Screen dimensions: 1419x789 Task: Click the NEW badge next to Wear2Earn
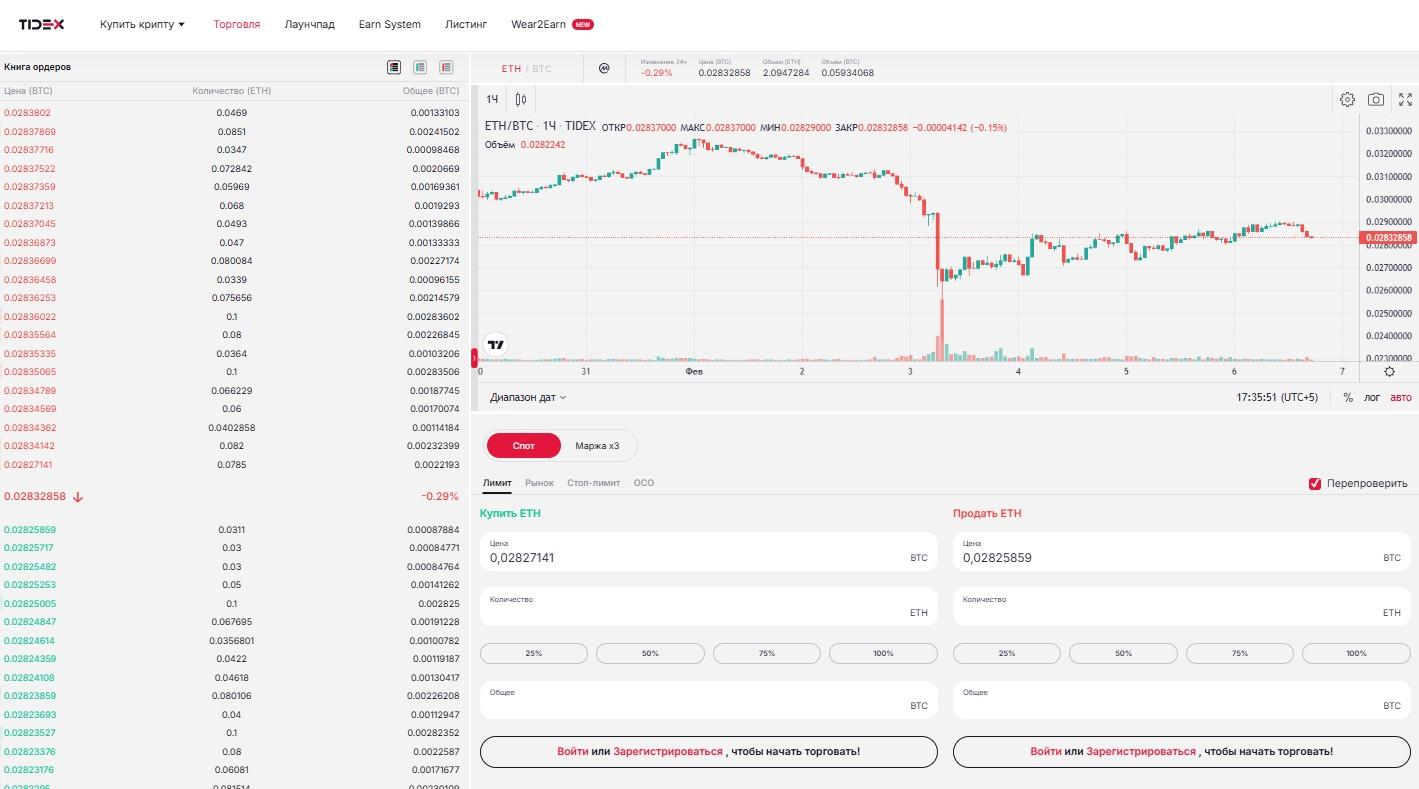point(583,24)
